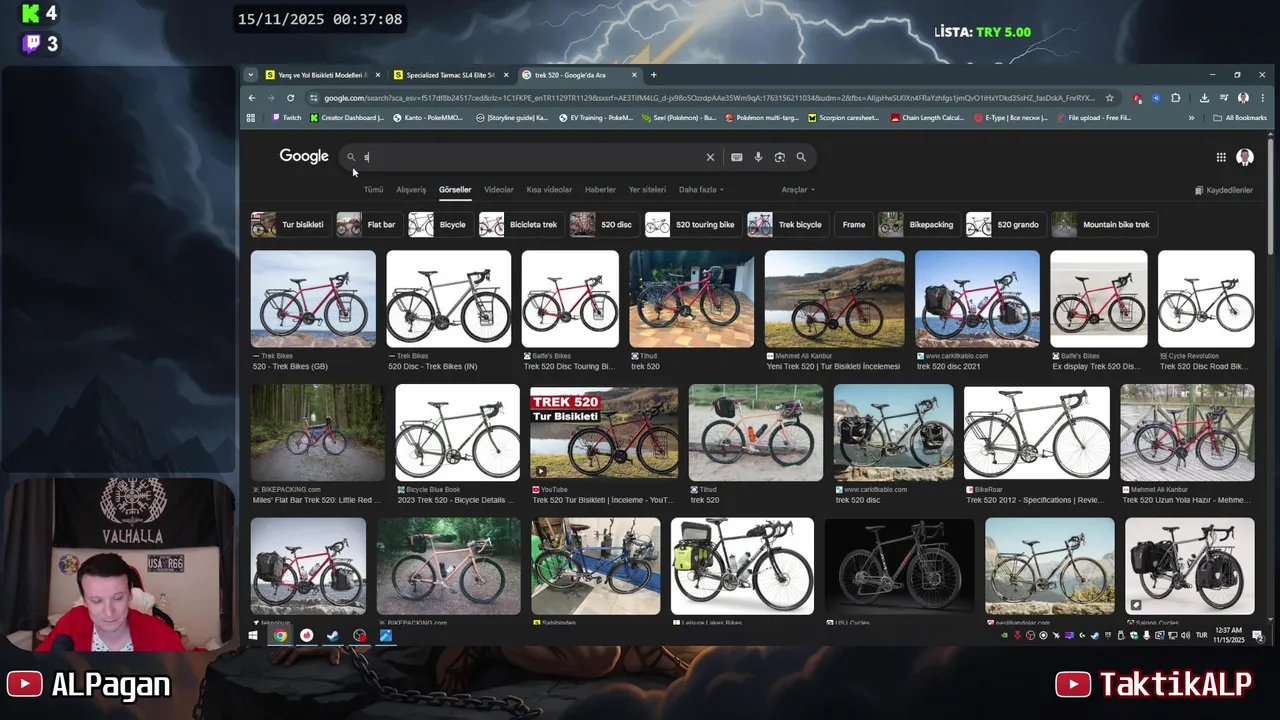The width and height of the screenshot is (1280, 720).
Task: Open '2023 Trek 520 - Bicycle Details' image
Action: [x=457, y=433]
